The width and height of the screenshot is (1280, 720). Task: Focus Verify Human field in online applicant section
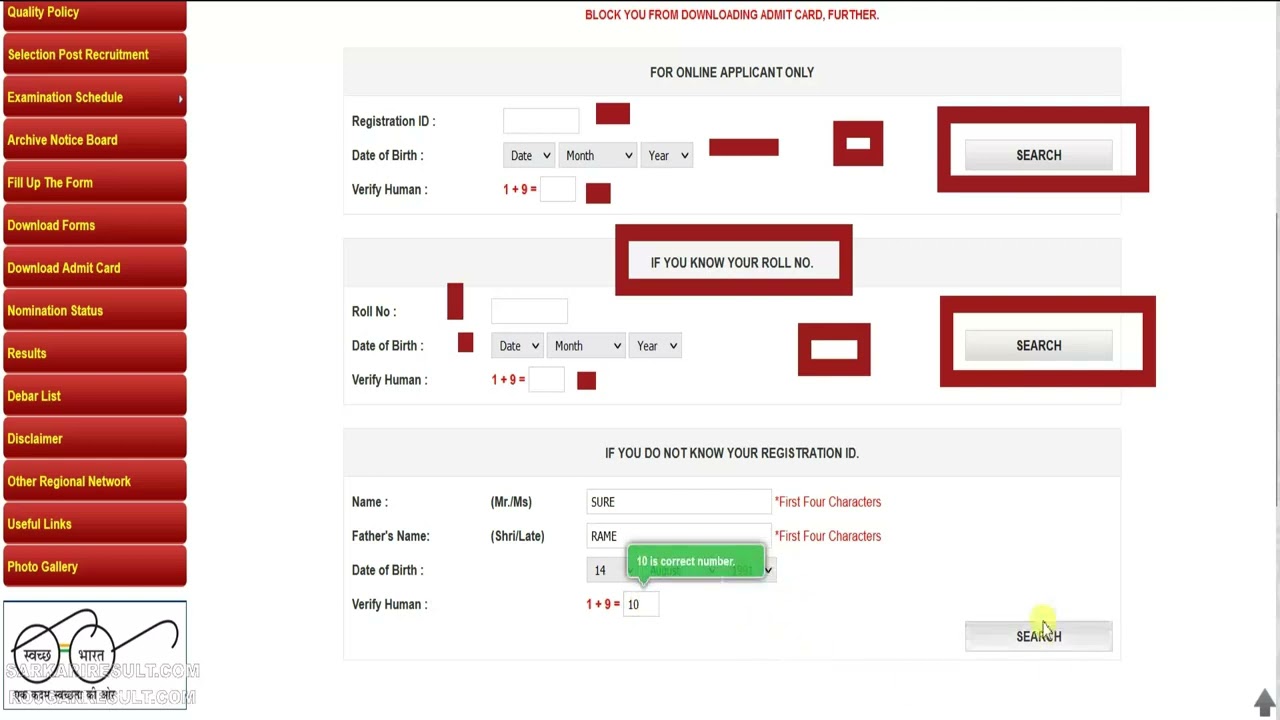click(557, 189)
